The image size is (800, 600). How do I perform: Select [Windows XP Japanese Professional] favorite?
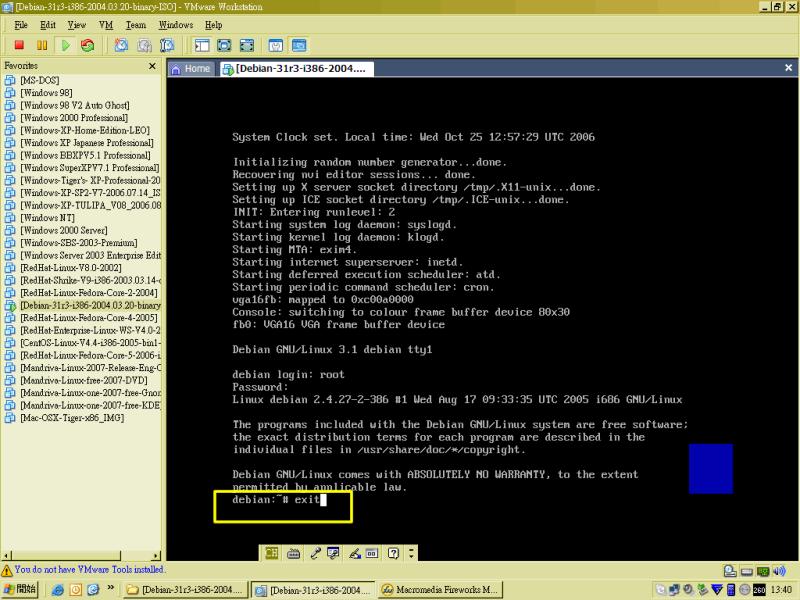[x=87, y=142]
